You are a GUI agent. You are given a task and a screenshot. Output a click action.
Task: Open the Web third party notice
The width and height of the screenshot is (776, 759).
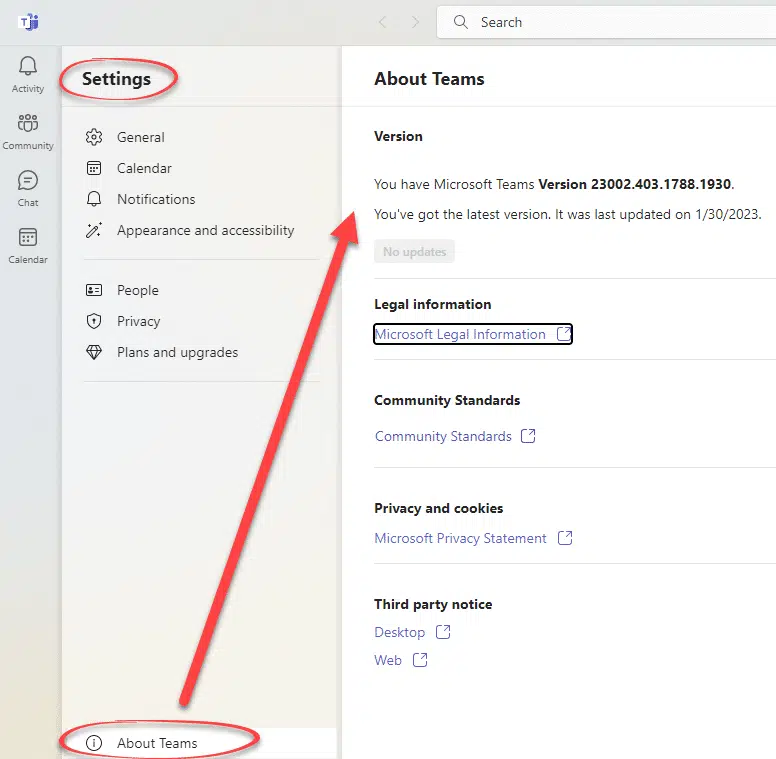coord(388,660)
